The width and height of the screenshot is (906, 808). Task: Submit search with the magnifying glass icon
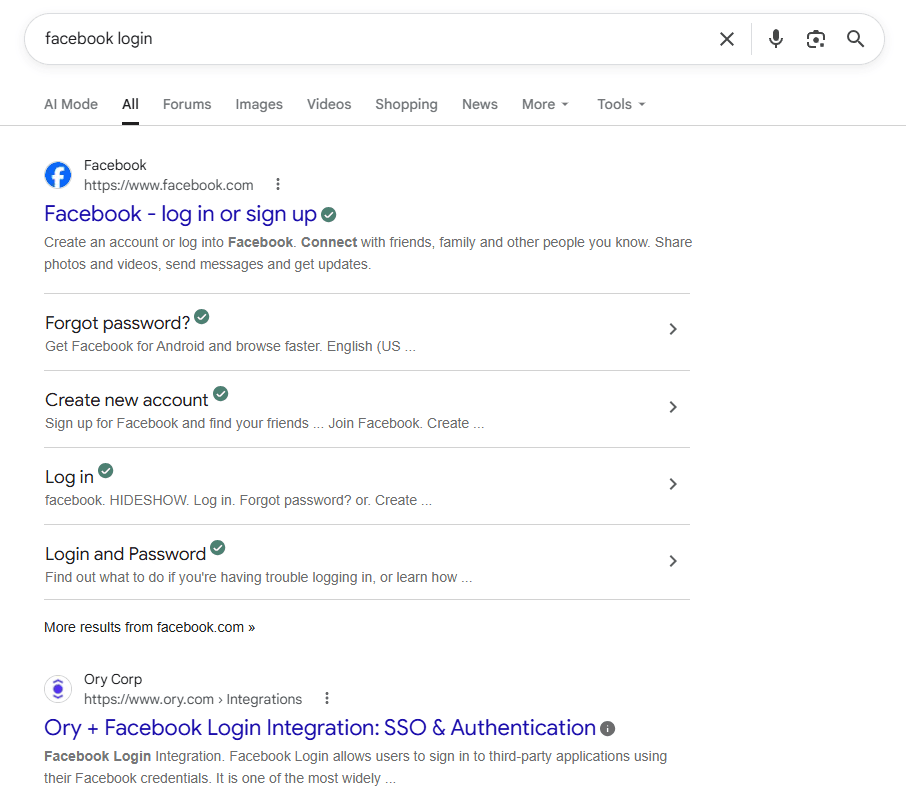click(855, 39)
